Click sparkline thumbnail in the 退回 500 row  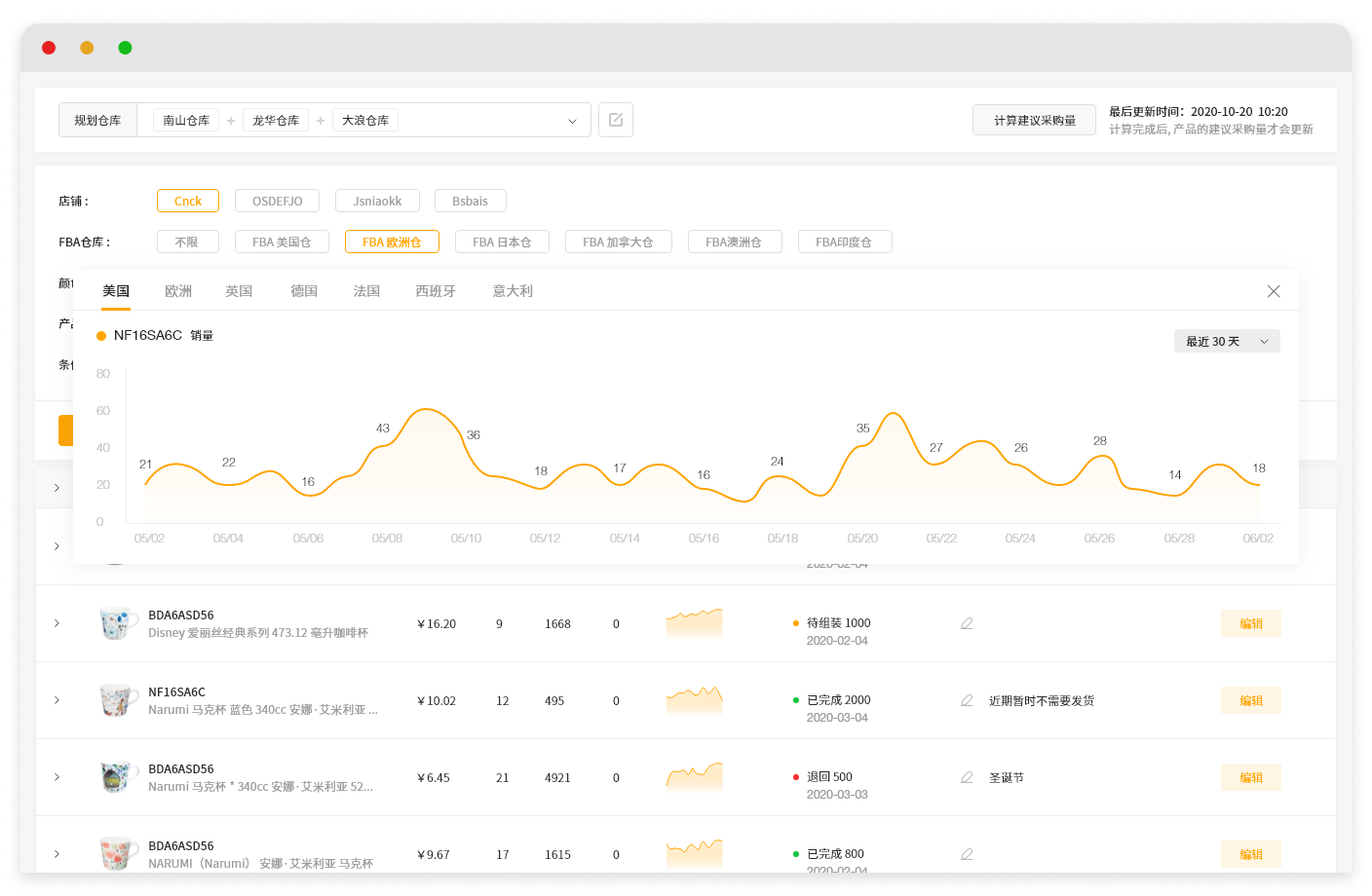pos(694,776)
